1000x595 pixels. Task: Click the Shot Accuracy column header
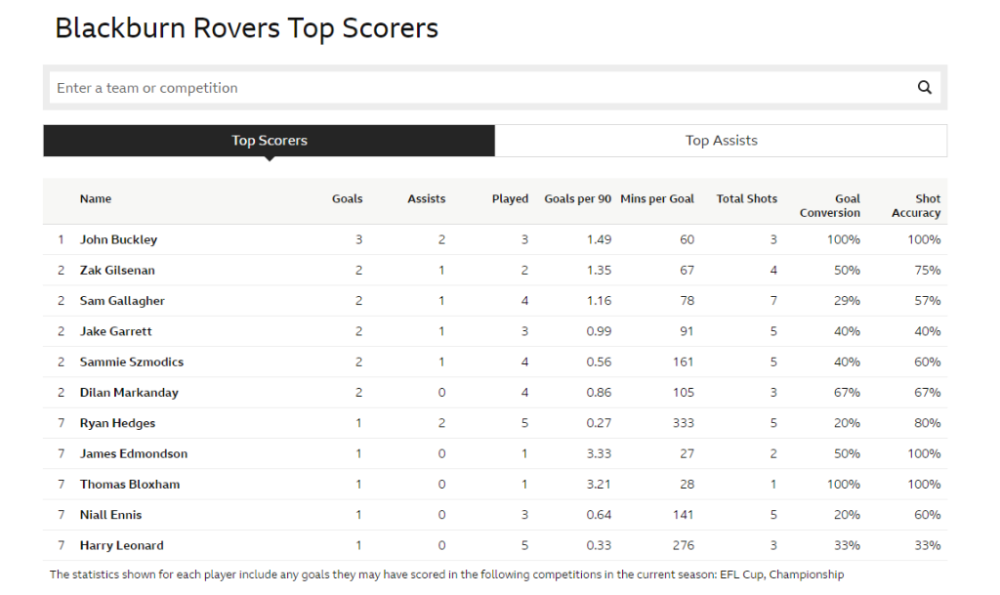[916, 206]
